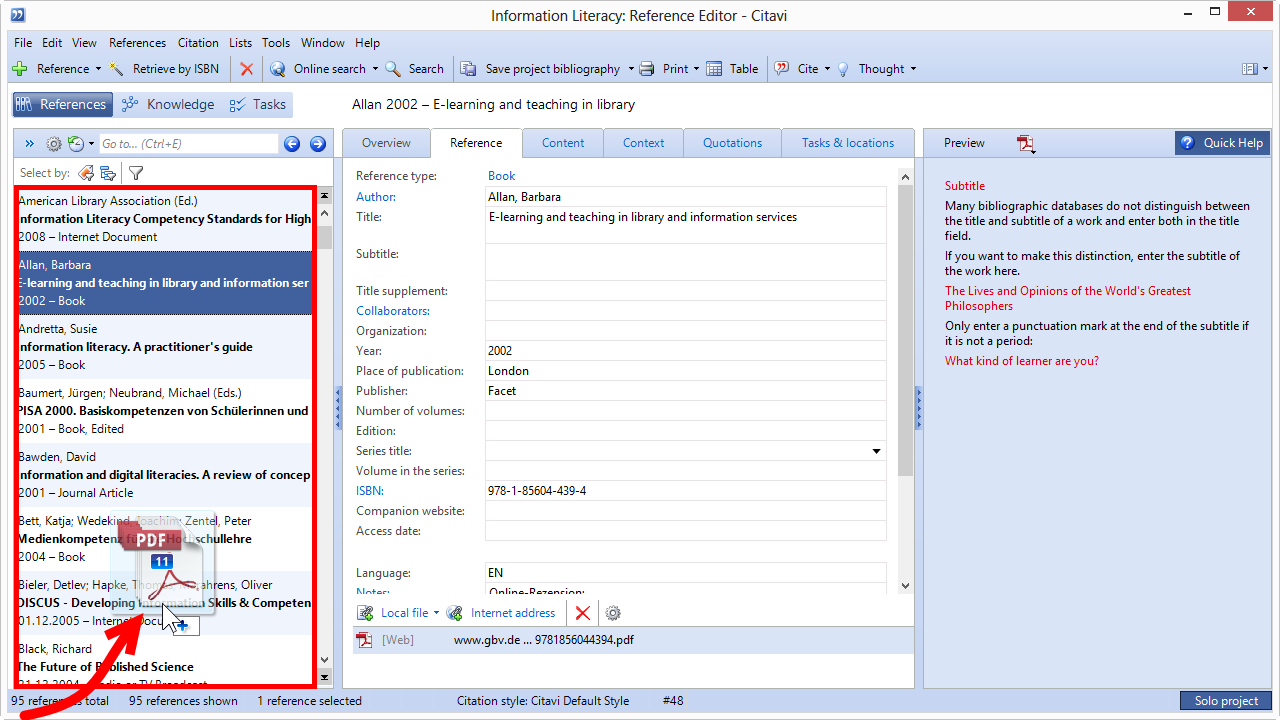This screenshot has width=1280, height=720.
Task: Click the Retrieve by ISBN wand icon
Action: click(x=117, y=69)
